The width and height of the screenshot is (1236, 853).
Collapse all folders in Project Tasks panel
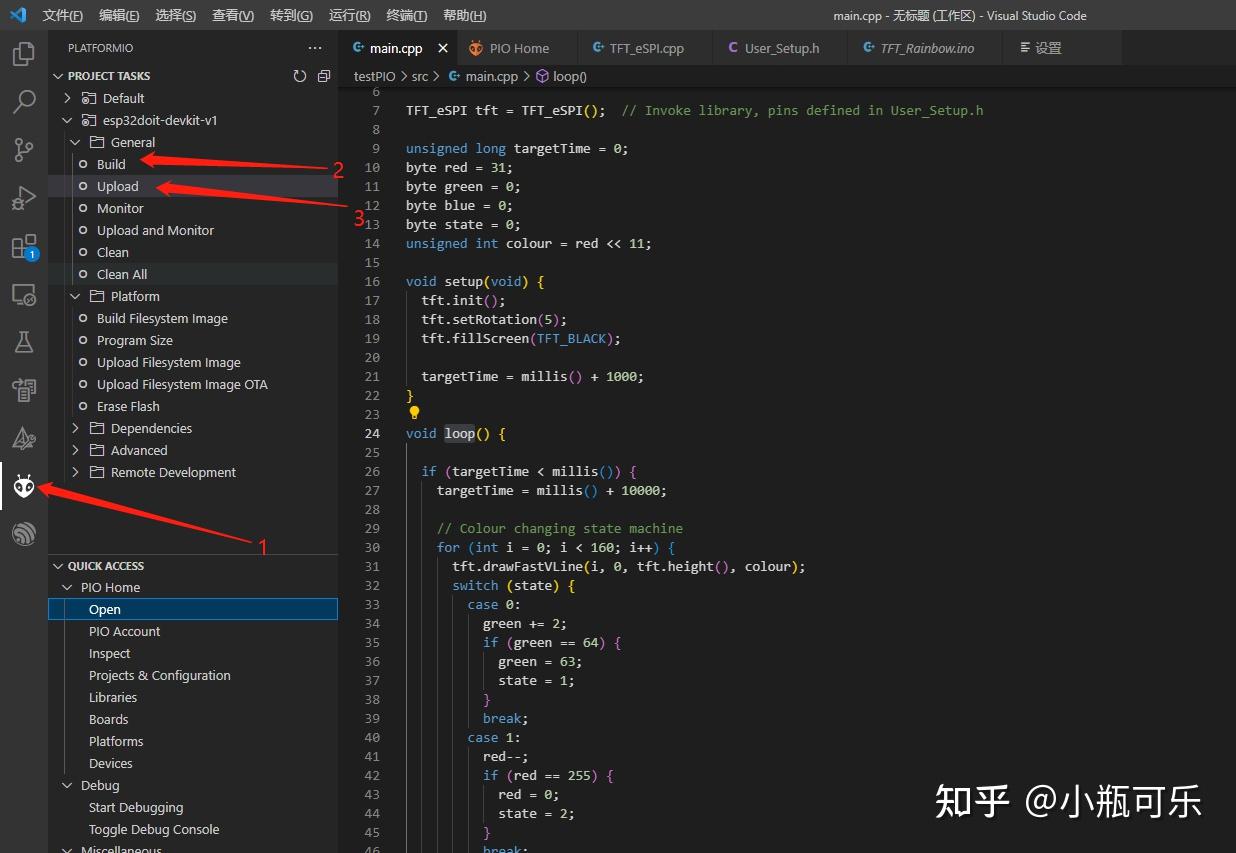pyautogui.click(x=322, y=75)
